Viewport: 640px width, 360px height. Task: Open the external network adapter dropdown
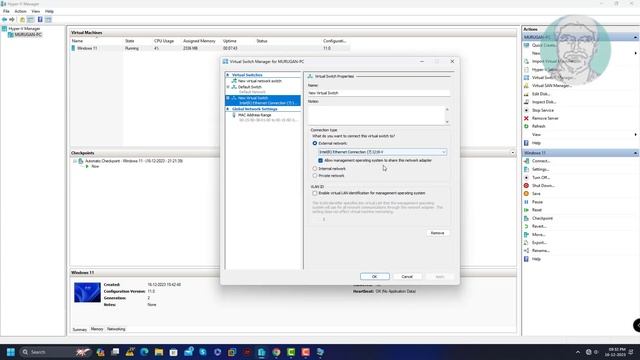pyautogui.click(x=382, y=152)
